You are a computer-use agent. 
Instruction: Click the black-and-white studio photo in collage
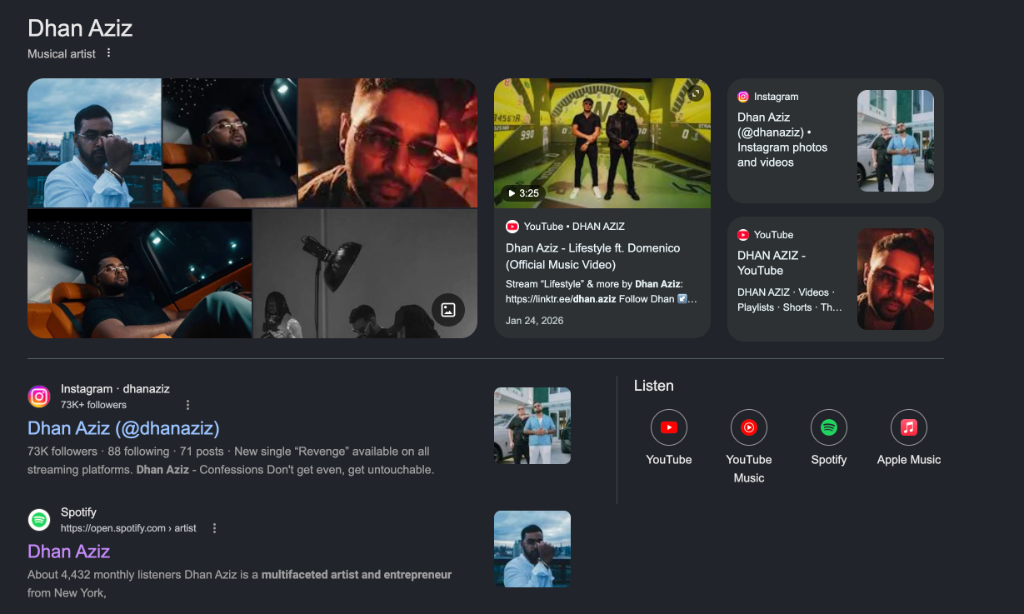point(364,274)
